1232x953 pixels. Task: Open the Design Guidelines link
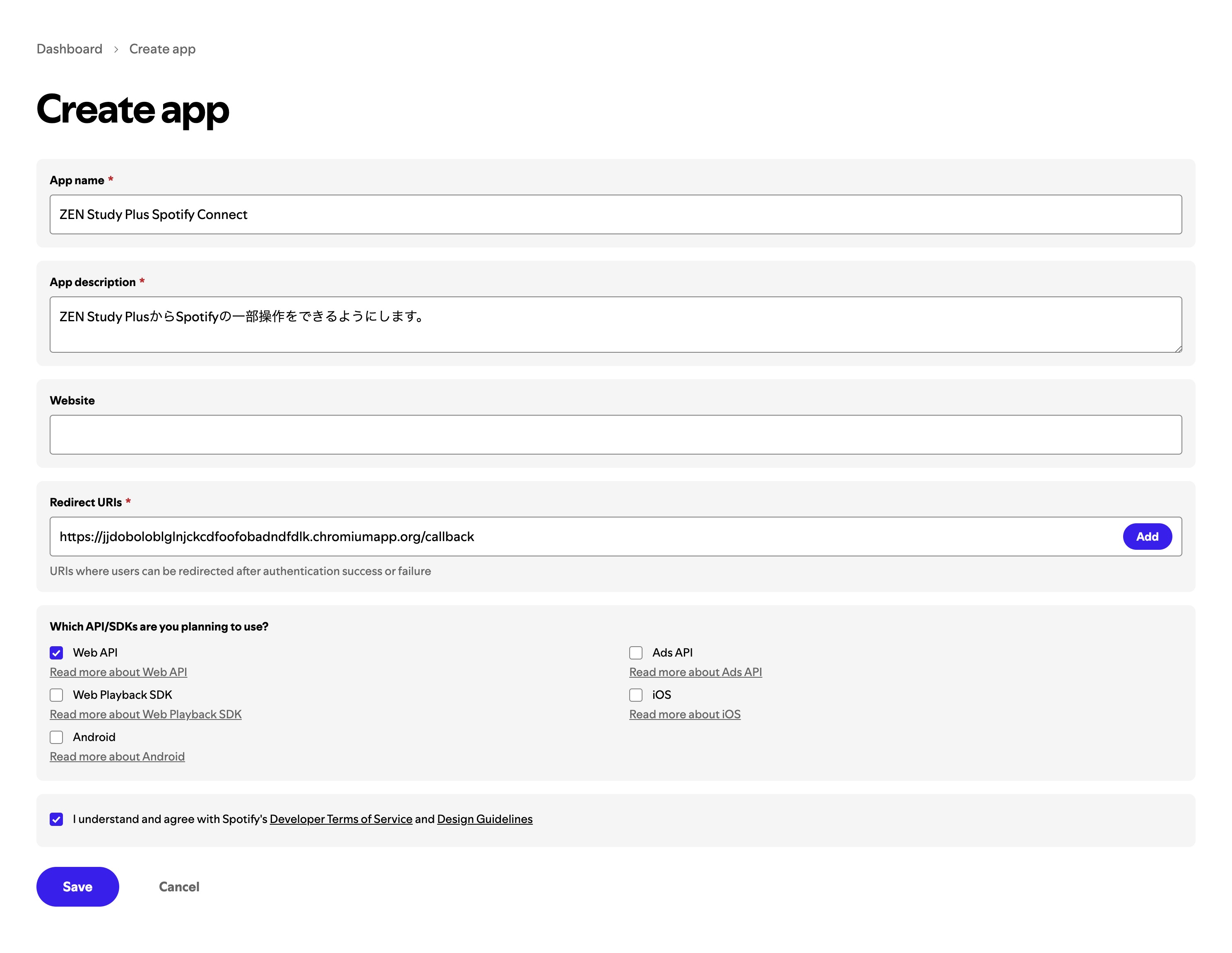(x=484, y=819)
